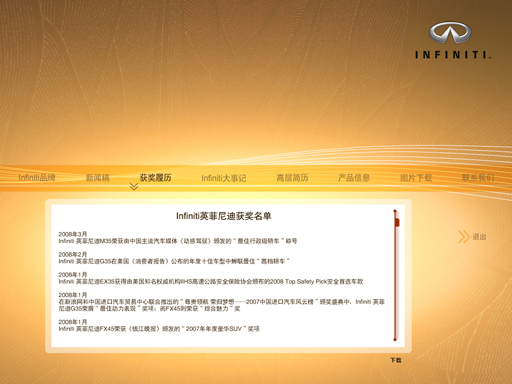Click the EX35 Top Safety Pick entry
The height and width of the screenshot is (384, 512).
211,278
